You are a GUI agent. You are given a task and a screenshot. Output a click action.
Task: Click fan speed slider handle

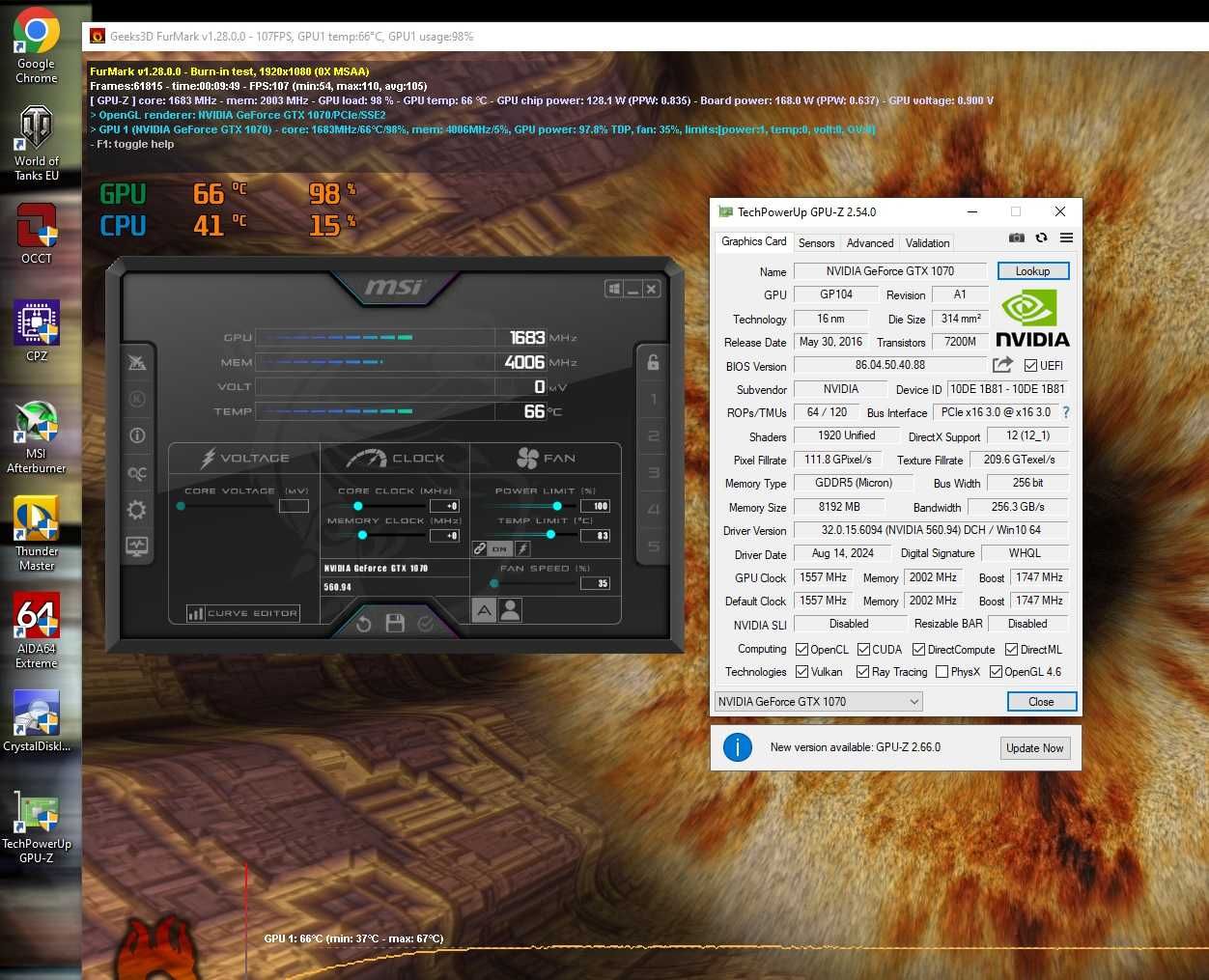click(494, 583)
